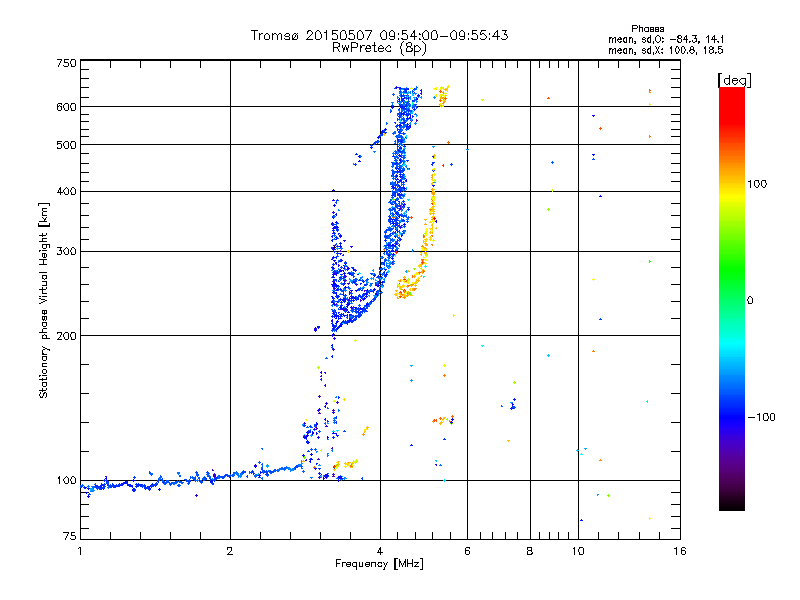Click colorbar tick label -100

click(x=761, y=417)
